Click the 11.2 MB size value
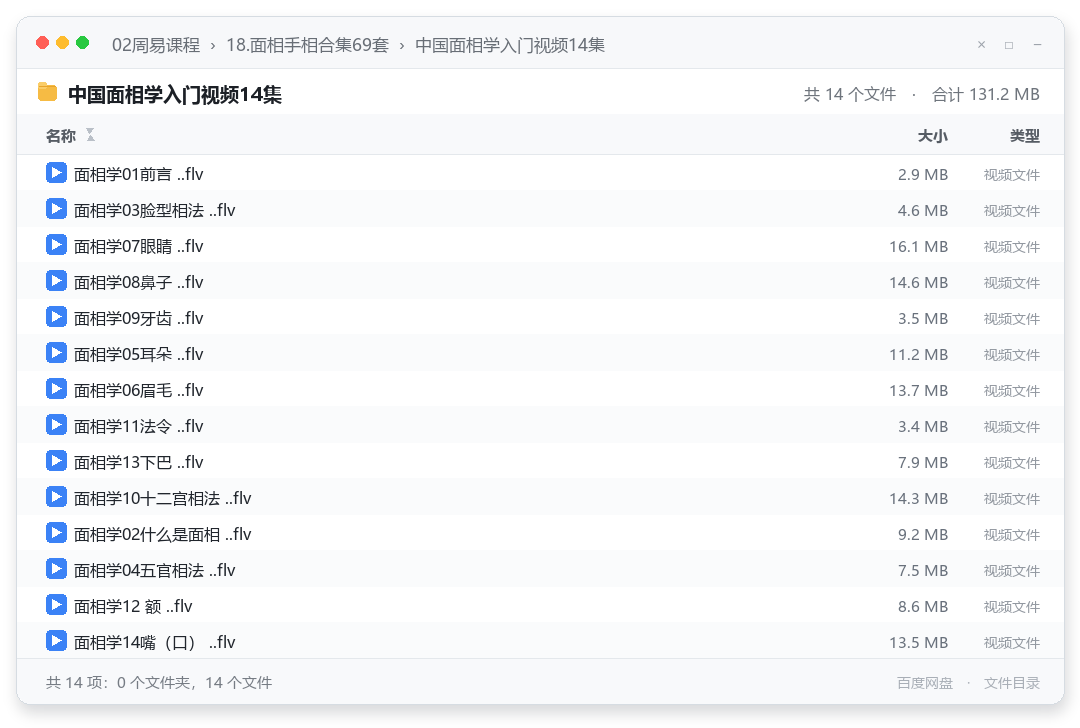Screen dimensions: 1080x728 [919, 355]
